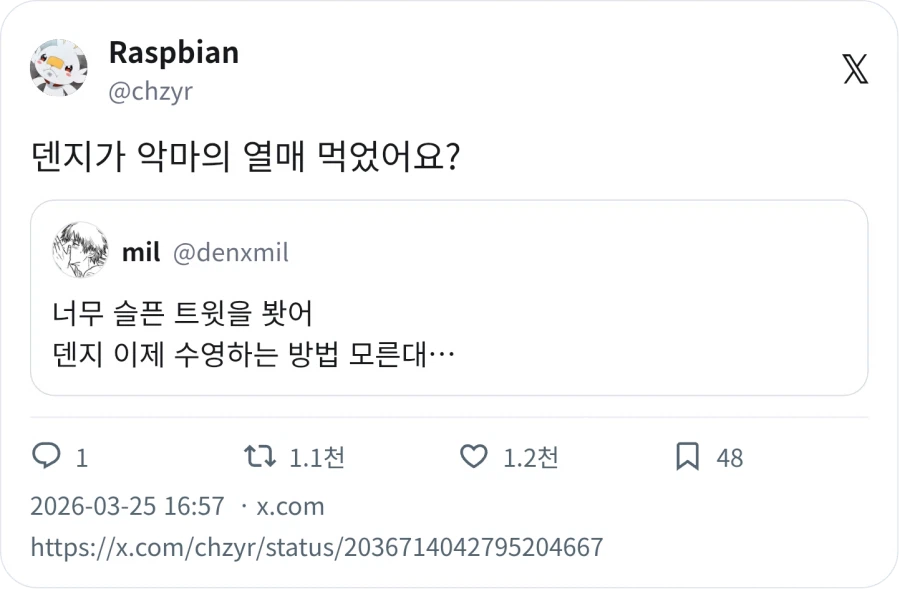Click the timestamp 2026-03-25 16:57

click(x=127, y=507)
